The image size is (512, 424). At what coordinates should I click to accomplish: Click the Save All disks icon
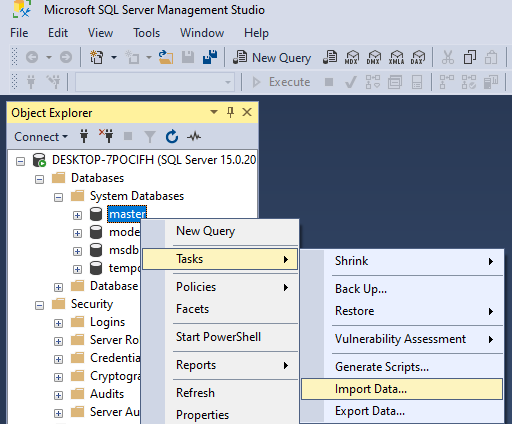[x=210, y=57]
